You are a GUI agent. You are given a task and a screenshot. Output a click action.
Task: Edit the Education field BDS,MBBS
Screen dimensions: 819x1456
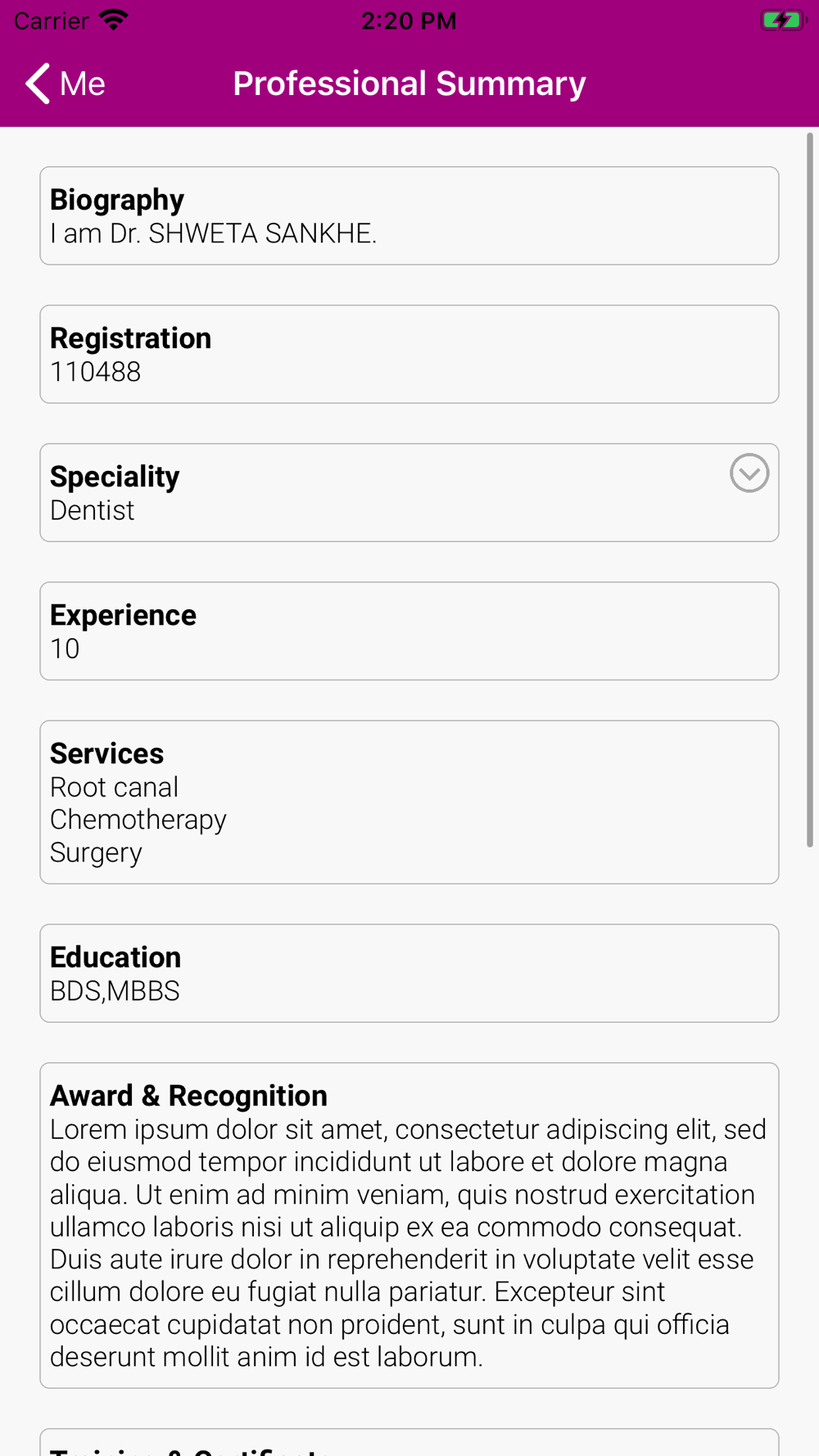409,973
